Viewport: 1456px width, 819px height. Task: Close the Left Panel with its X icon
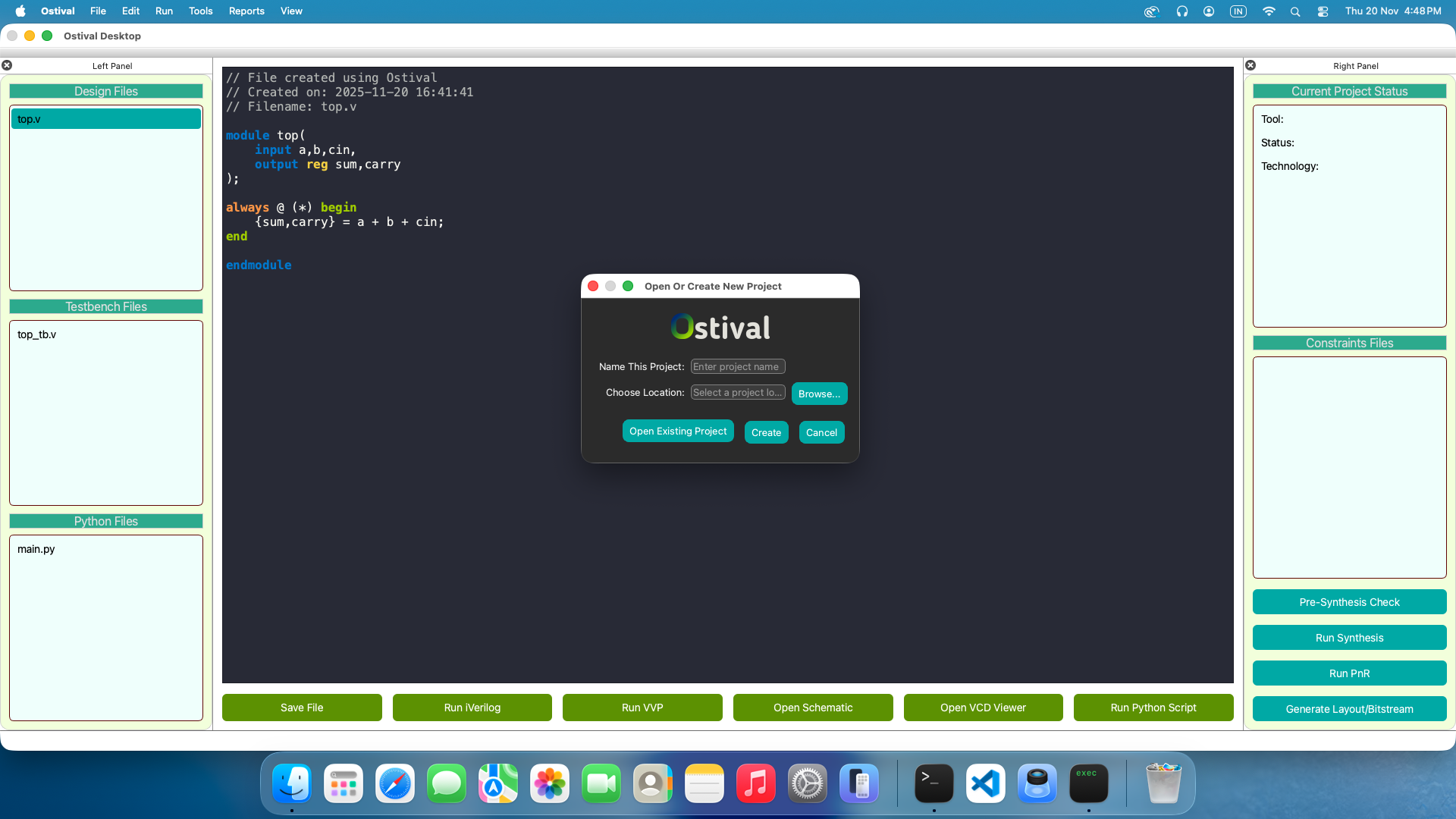7,65
